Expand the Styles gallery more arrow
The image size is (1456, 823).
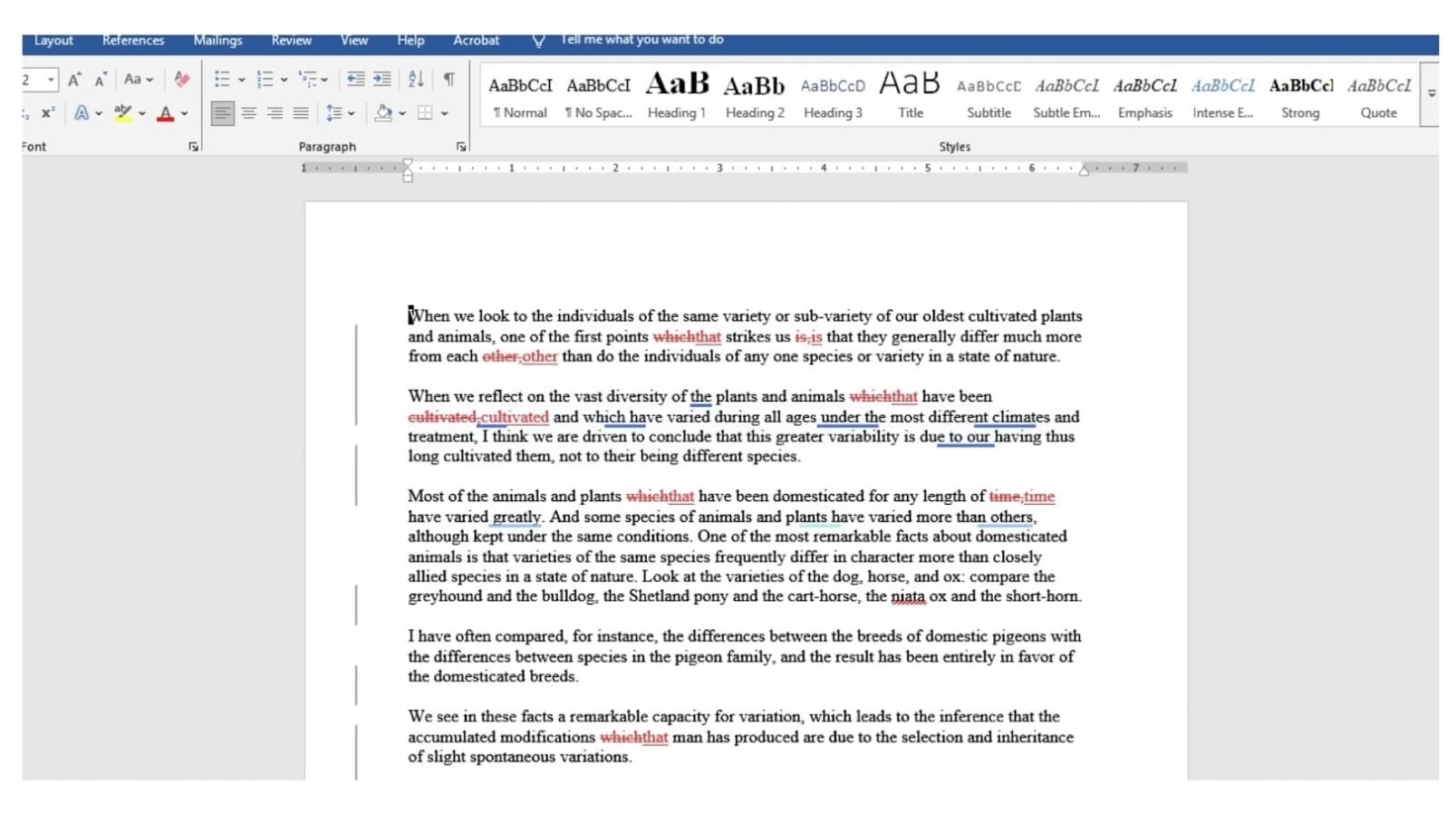(1432, 94)
